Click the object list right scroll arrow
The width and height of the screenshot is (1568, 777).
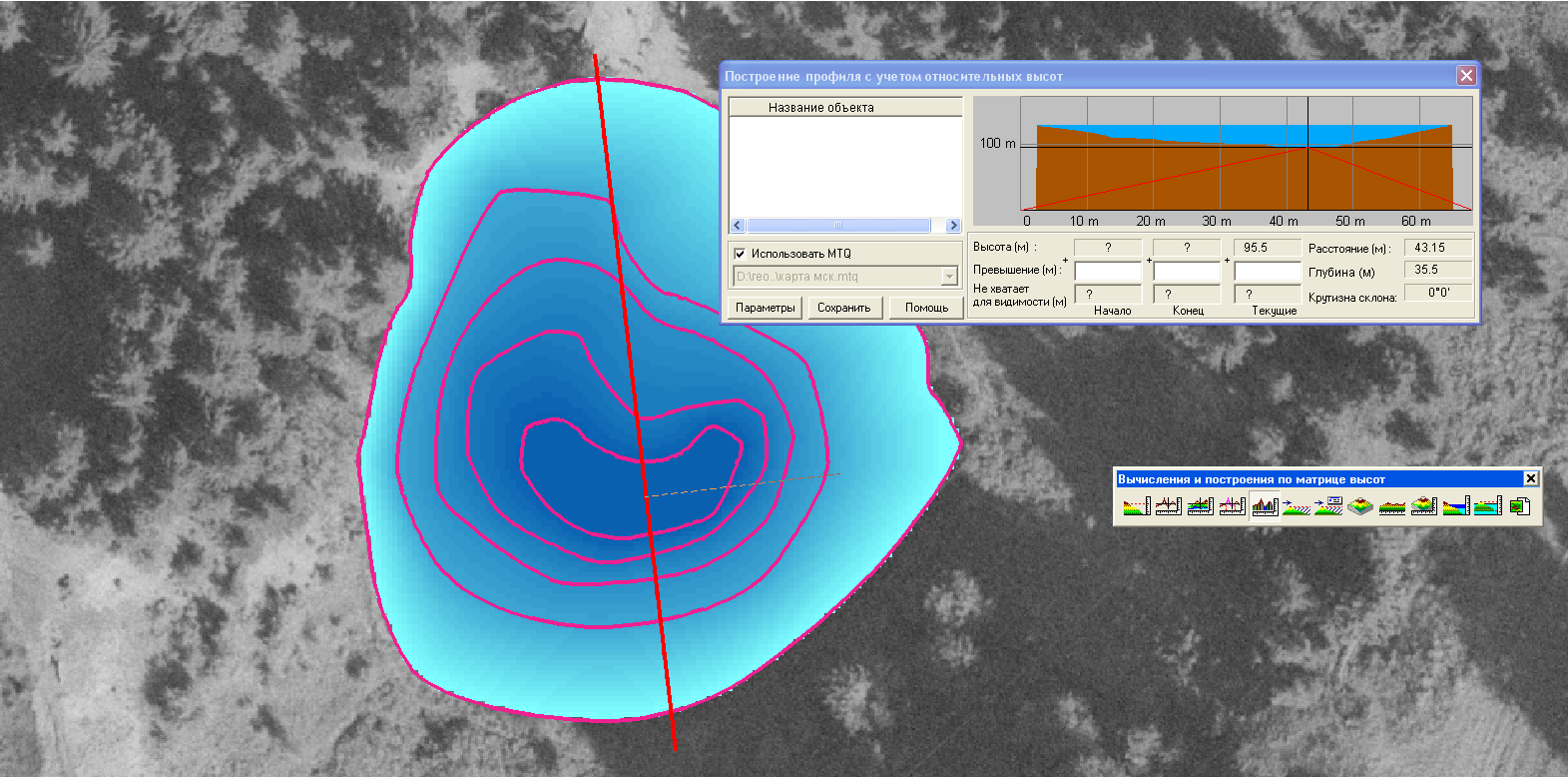pos(953,226)
